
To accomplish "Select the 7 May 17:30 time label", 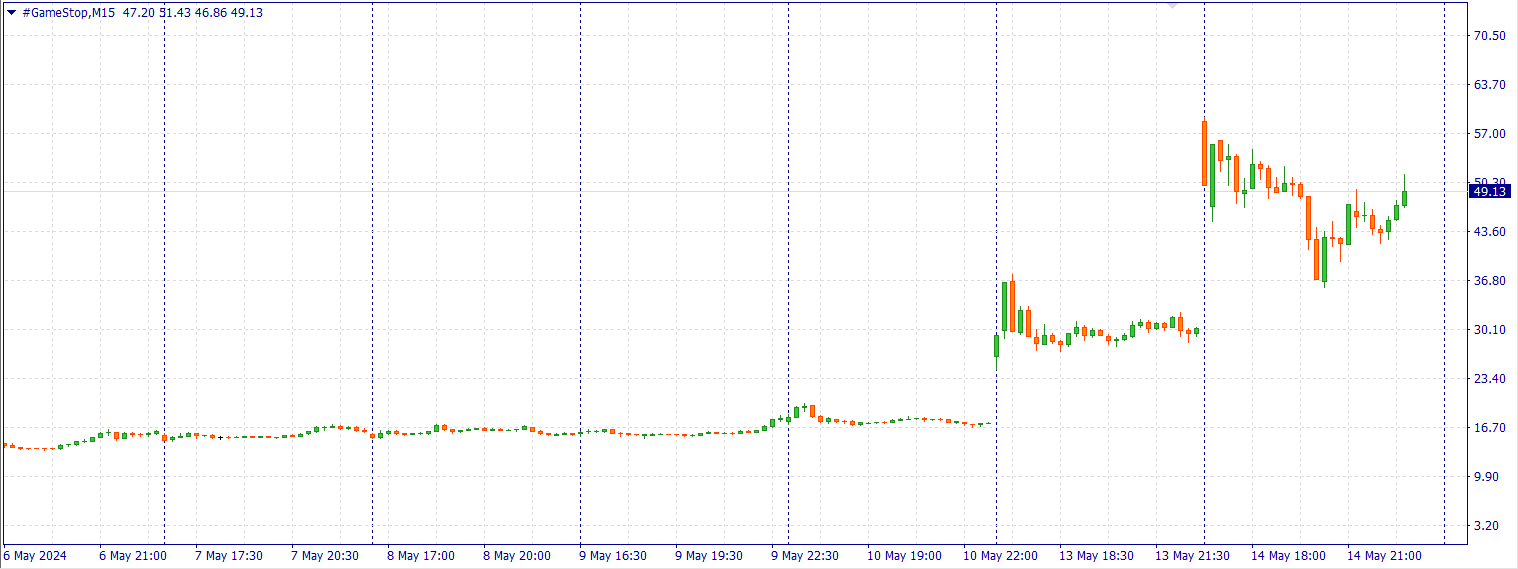I will click(x=229, y=556).
